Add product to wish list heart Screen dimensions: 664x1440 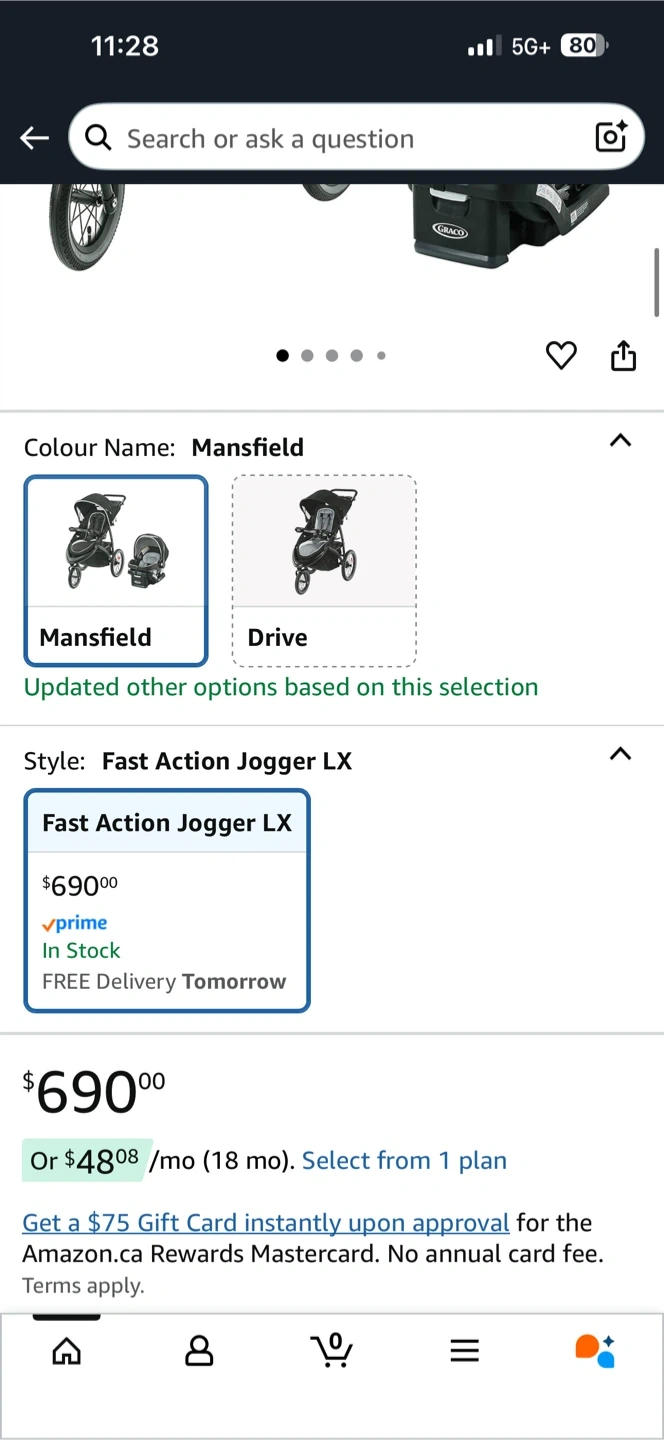click(x=561, y=355)
